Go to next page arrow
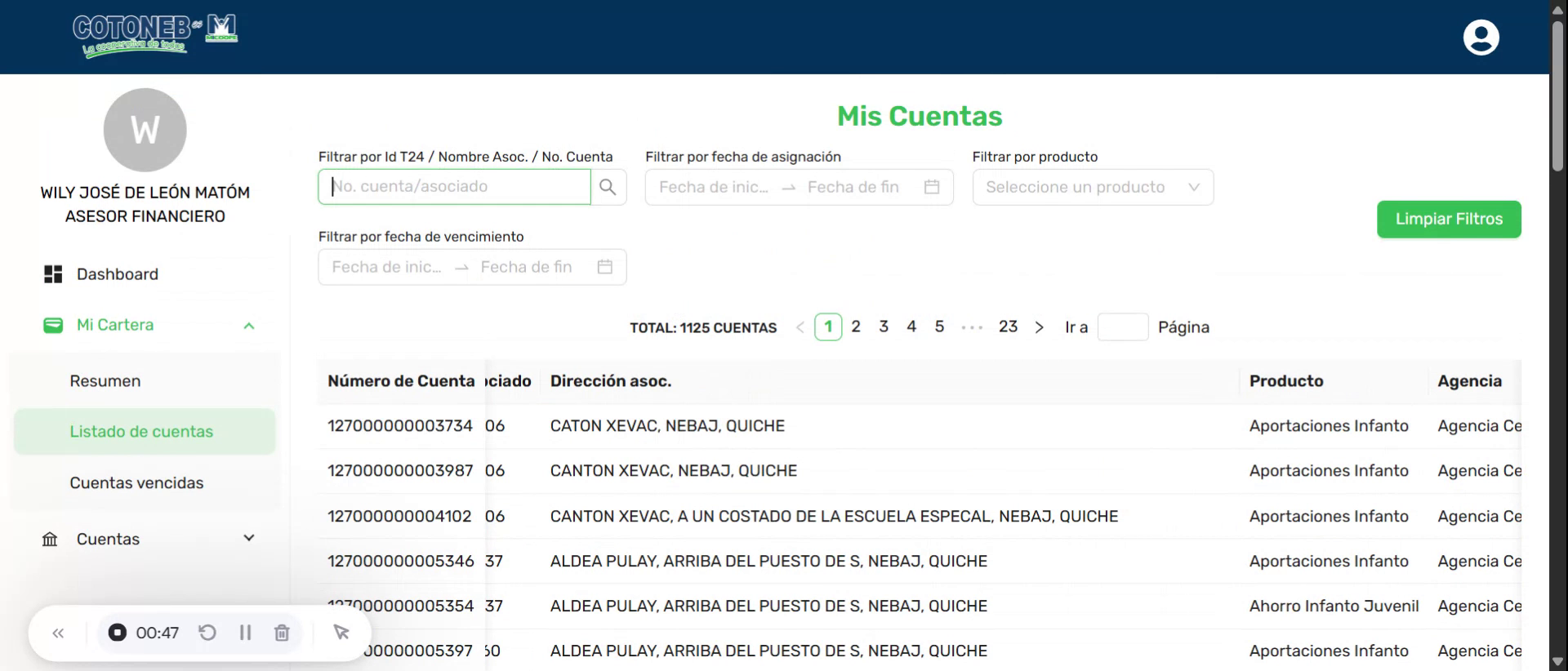1568x671 pixels. (x=1039, y=327)
